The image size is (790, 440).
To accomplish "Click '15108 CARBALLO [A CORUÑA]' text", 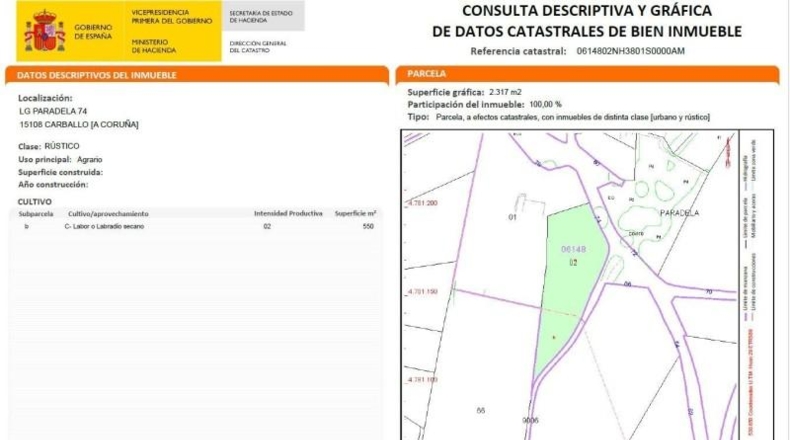I will [x=79, y=124].
